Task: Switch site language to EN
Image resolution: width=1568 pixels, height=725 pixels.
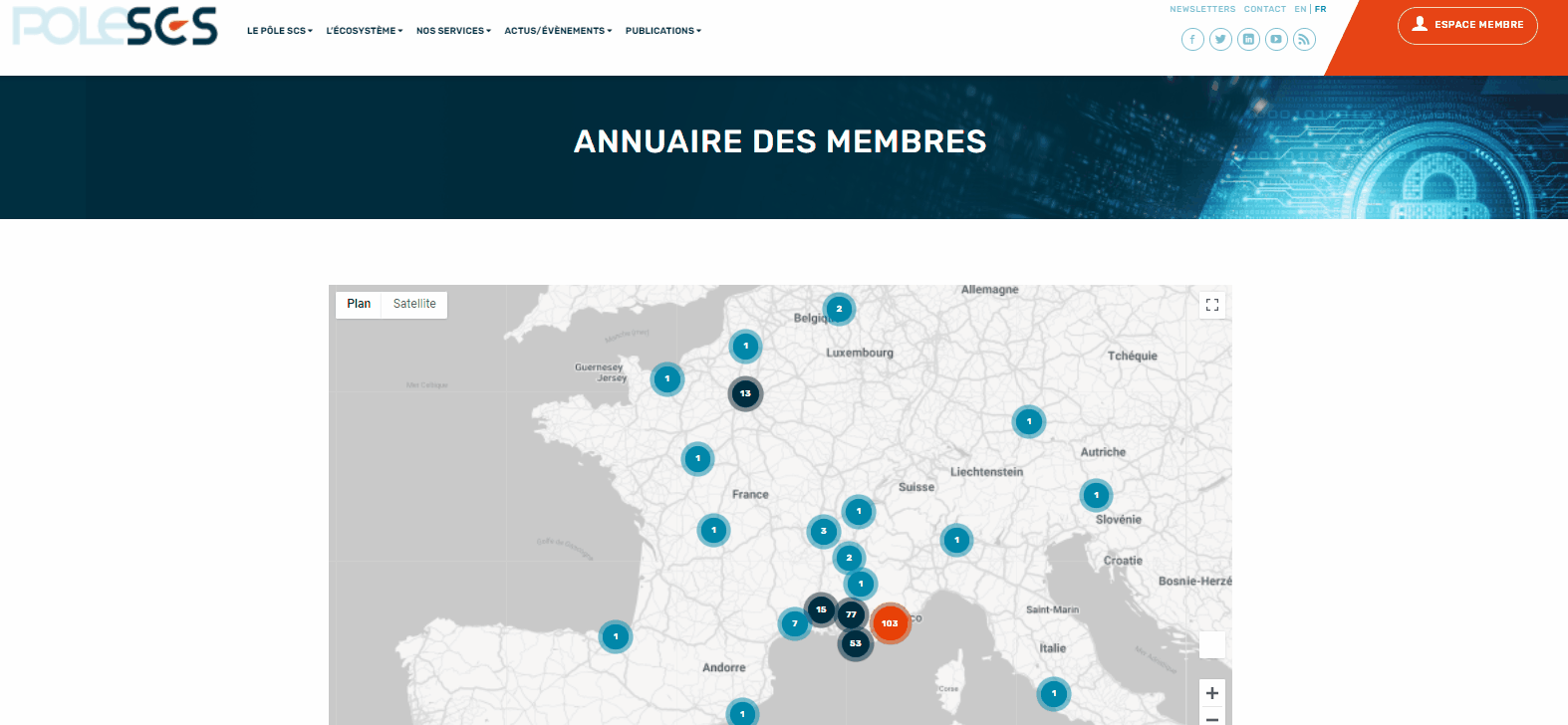Action: (x=1300, y=9)
